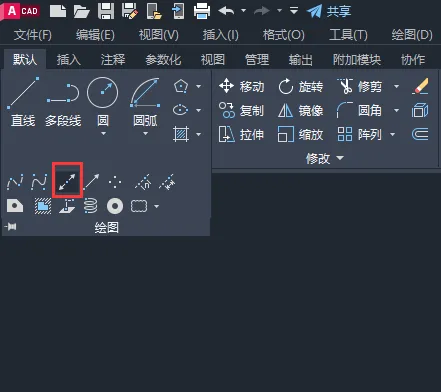Open redo history dropdown arrow

point(279,11)
